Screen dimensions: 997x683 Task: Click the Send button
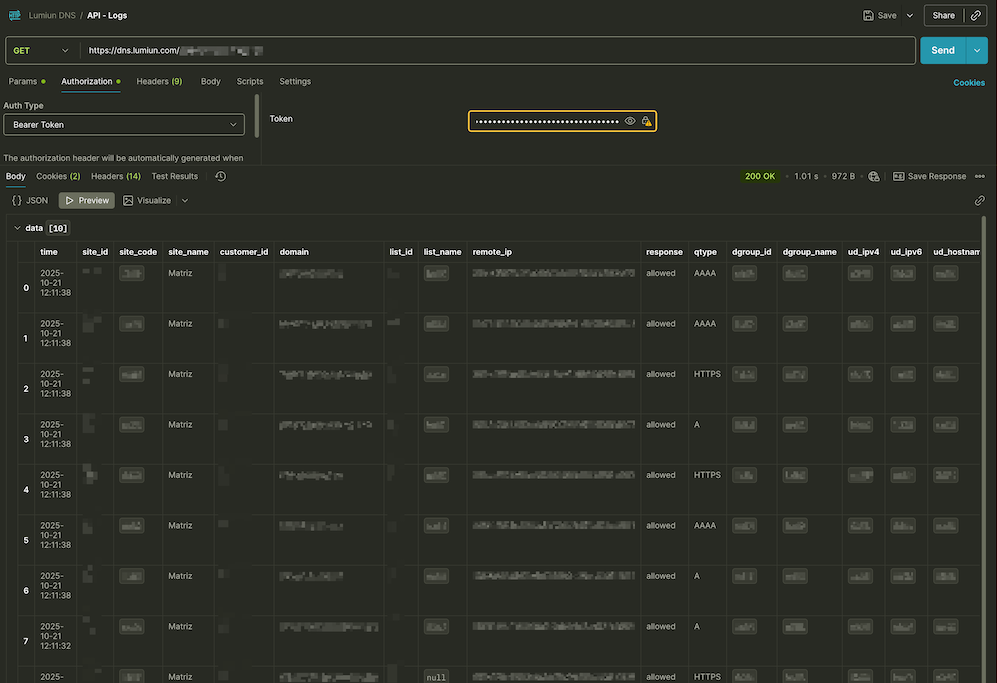[942, 51]
